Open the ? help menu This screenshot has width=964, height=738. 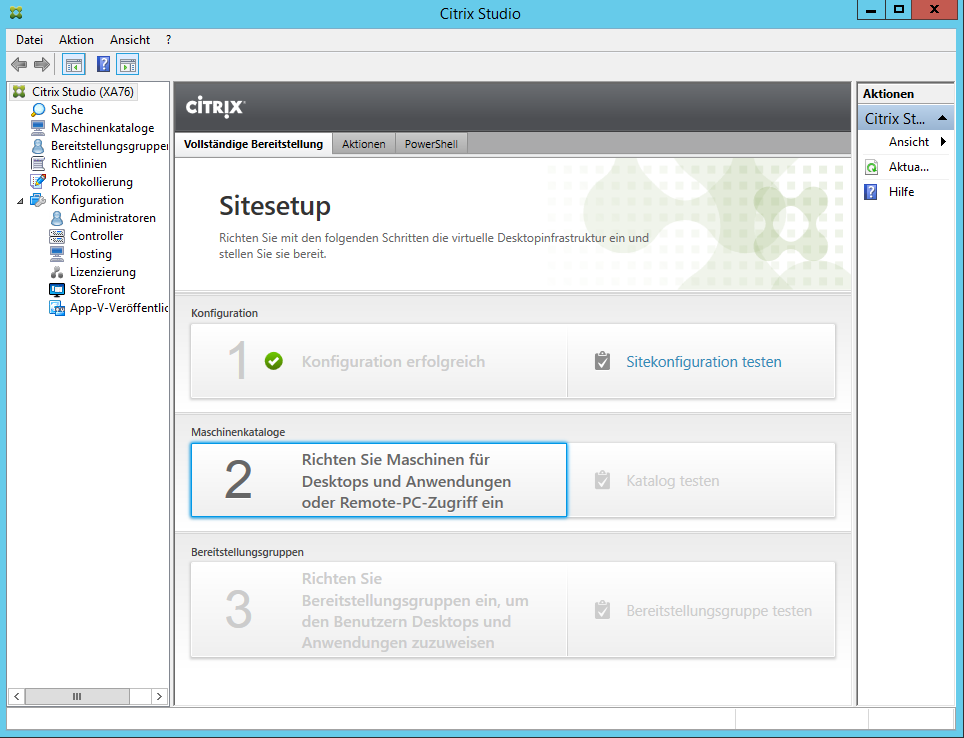click(x=168, y=40)
